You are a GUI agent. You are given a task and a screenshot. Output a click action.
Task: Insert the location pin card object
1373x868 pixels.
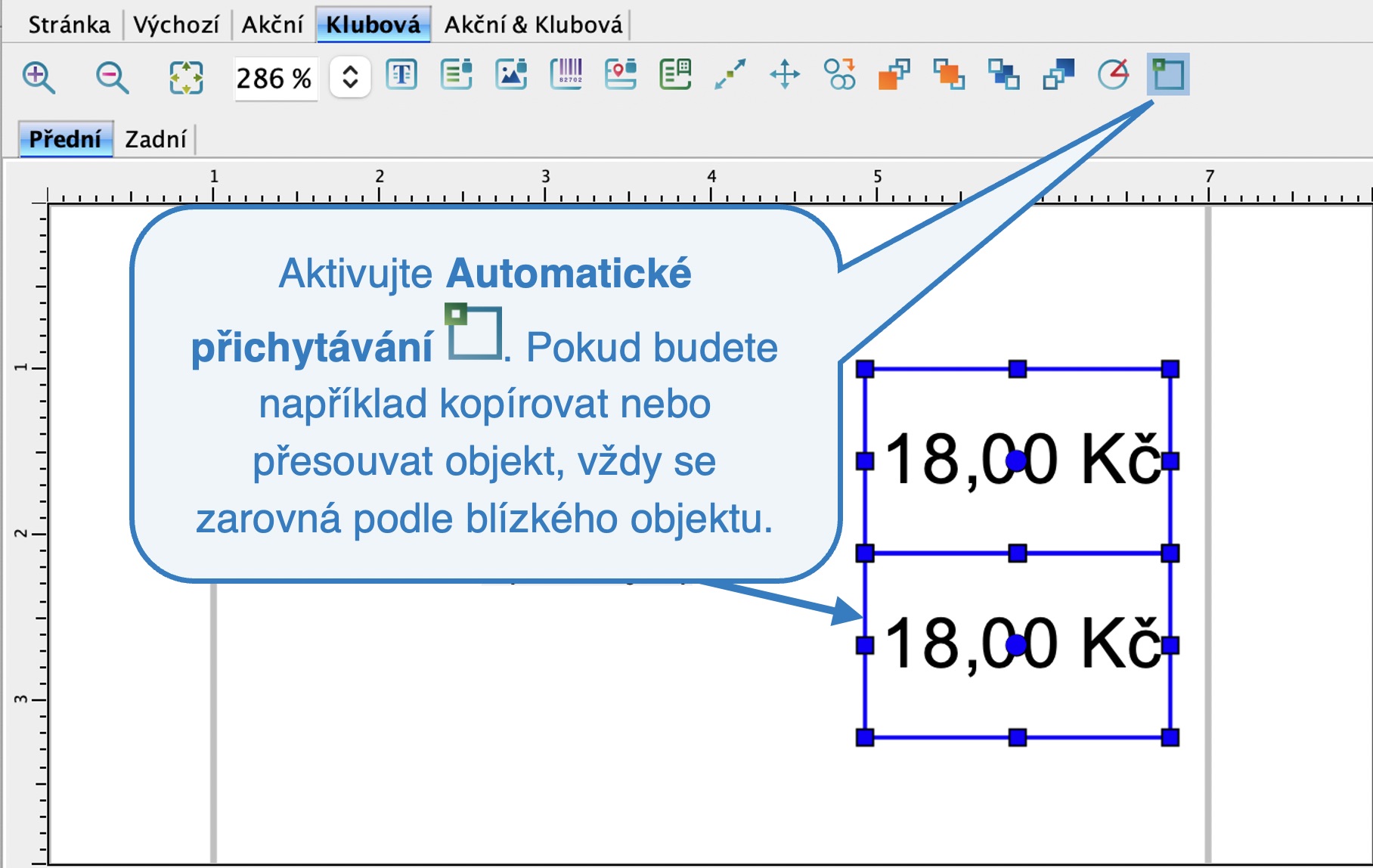[x=621, y=75]
